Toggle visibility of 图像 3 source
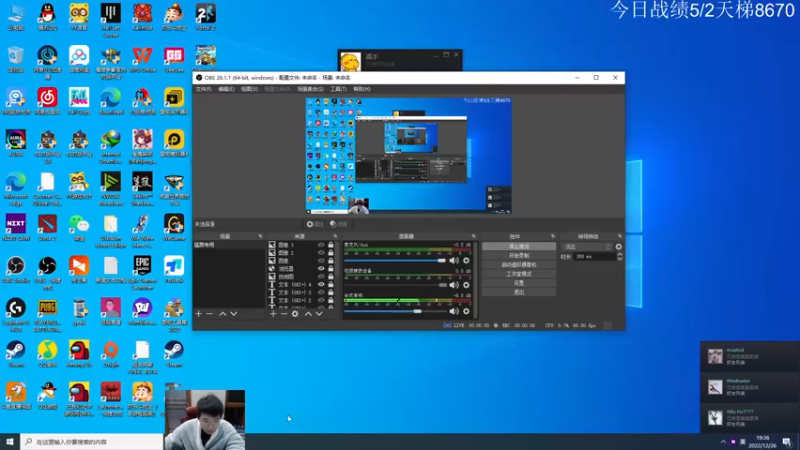 click(x=321, y=245)
